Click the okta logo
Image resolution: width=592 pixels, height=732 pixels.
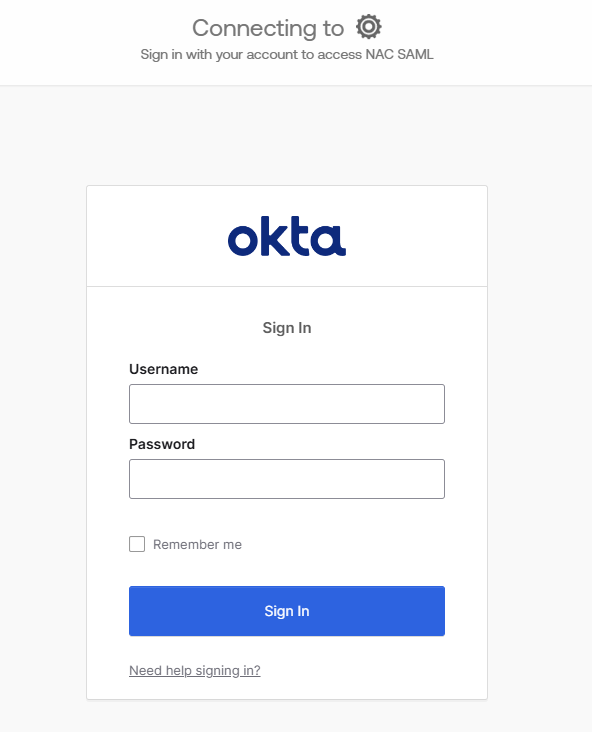(287, 236)
